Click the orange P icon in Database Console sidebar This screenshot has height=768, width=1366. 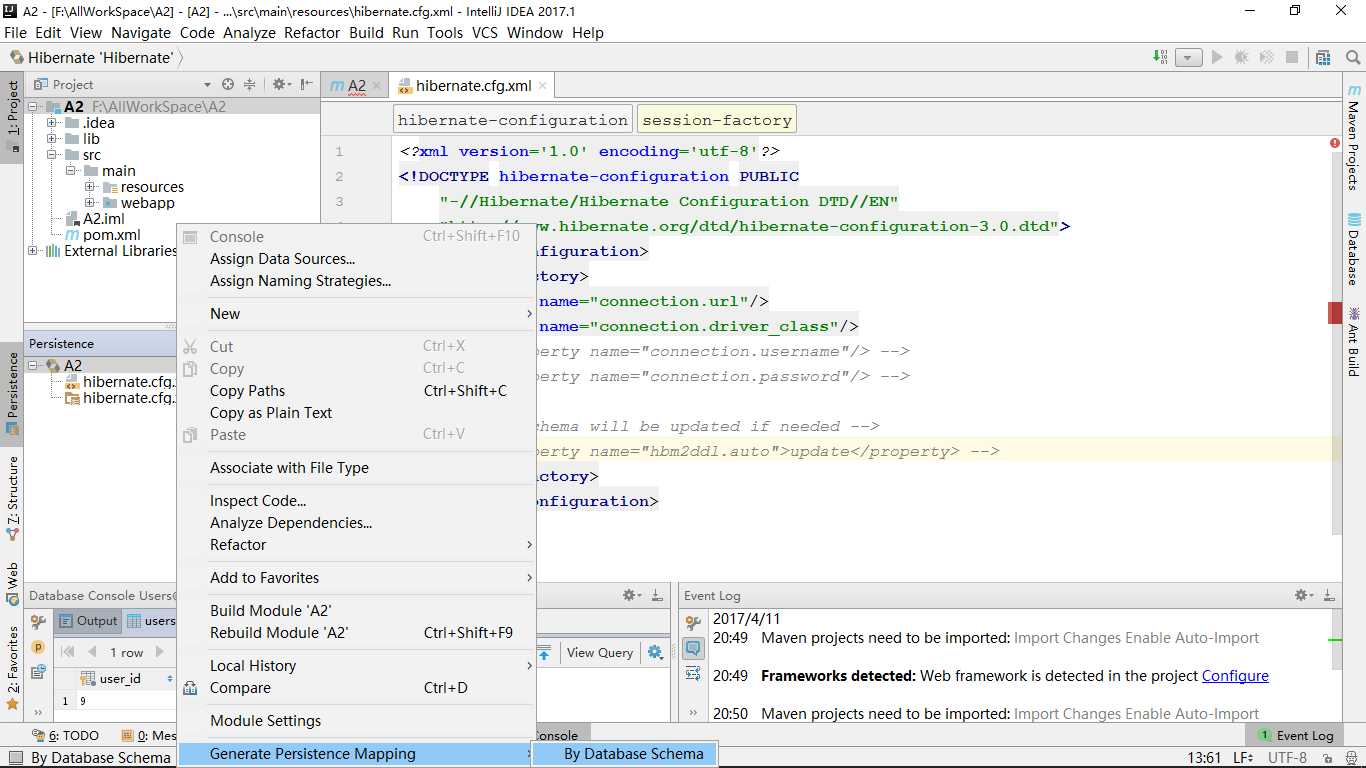point(38,648)
